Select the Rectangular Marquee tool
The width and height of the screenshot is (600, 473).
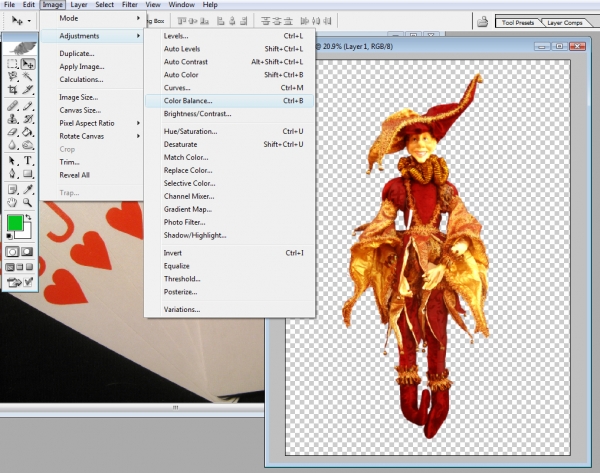13,64
